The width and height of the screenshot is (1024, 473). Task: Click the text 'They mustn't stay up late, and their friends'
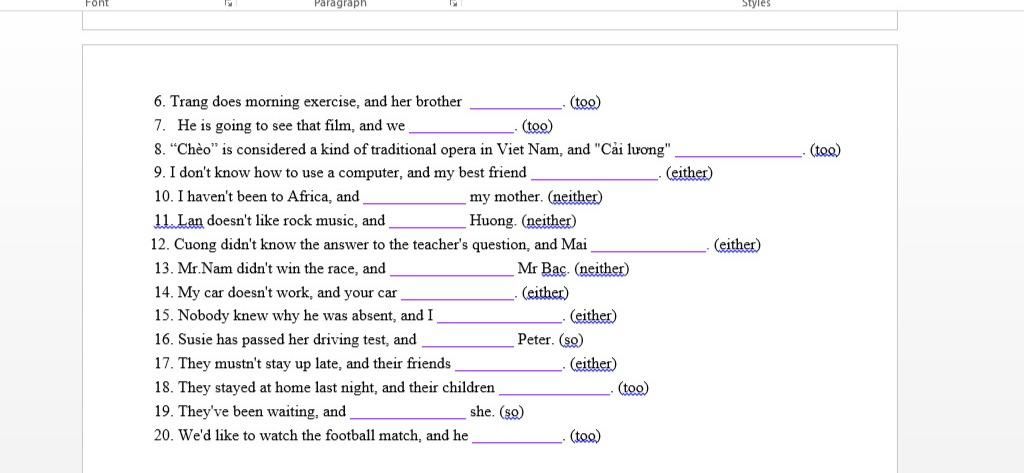point(314,363)
